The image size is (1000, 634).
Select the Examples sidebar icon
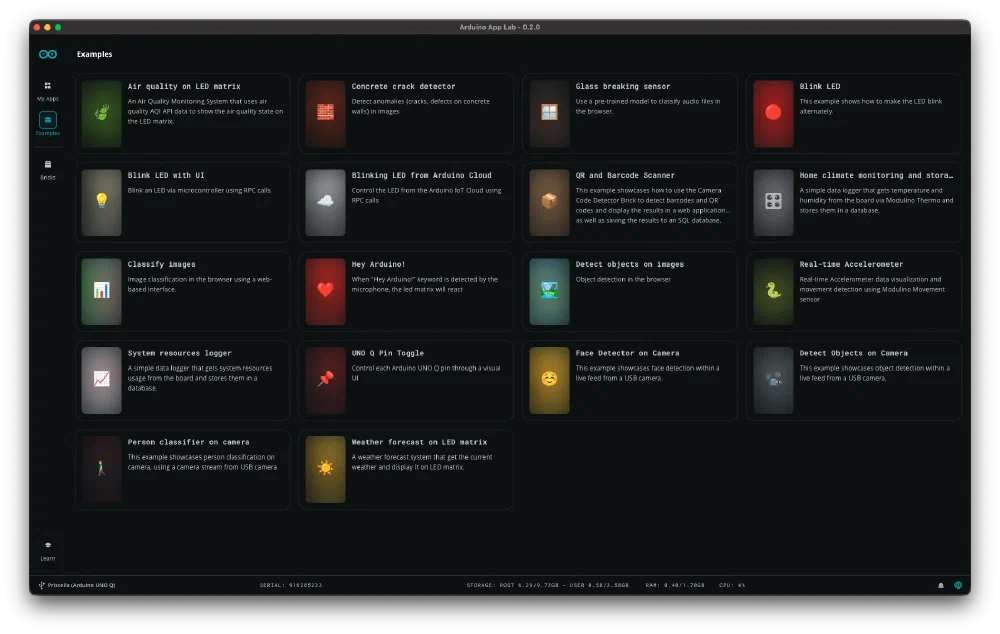coord(48,121)
